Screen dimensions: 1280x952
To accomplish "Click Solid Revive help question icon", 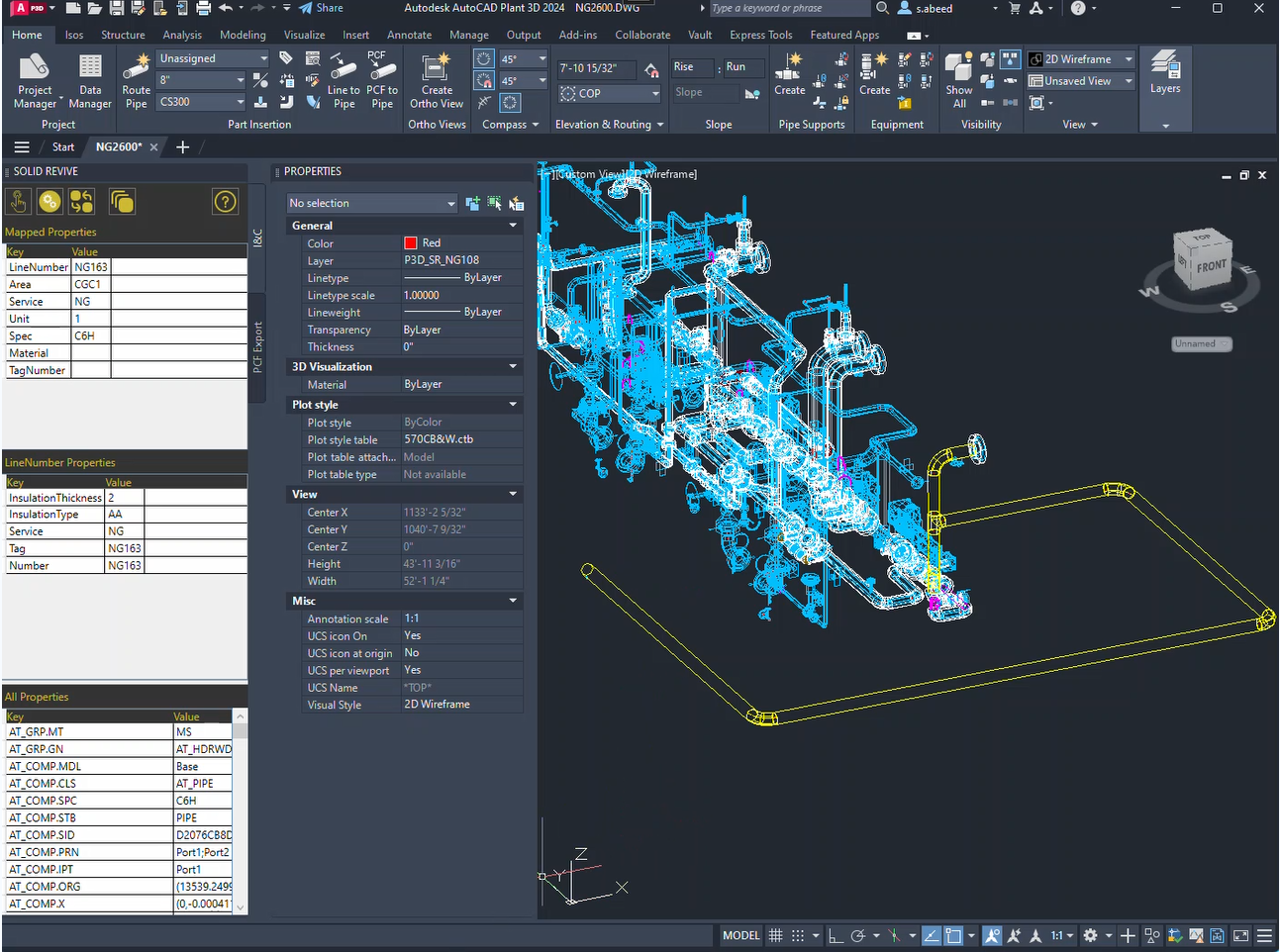I will (226, 202).
